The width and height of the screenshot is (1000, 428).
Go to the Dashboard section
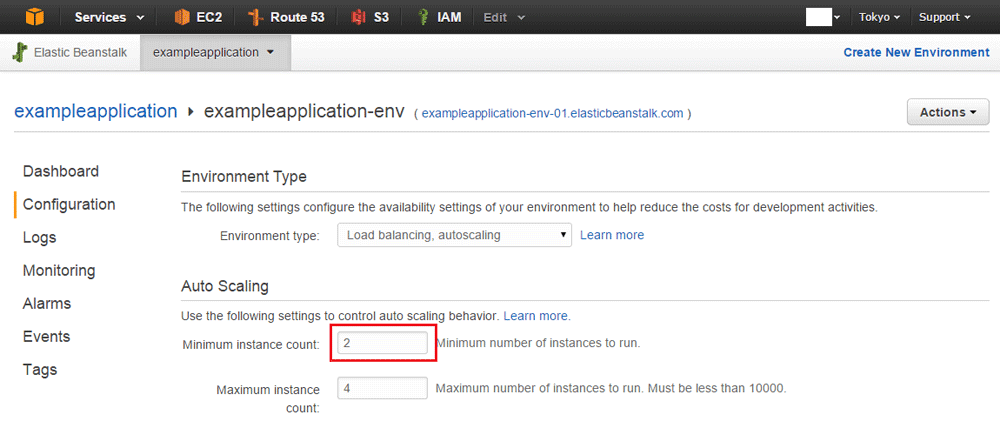pyautogui.click(x=61, y=172)
